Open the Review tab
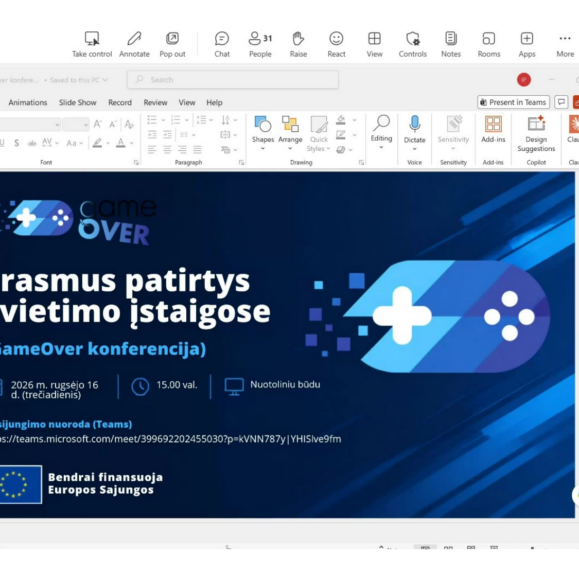This screenshot has height=579, width=579. 155,103
